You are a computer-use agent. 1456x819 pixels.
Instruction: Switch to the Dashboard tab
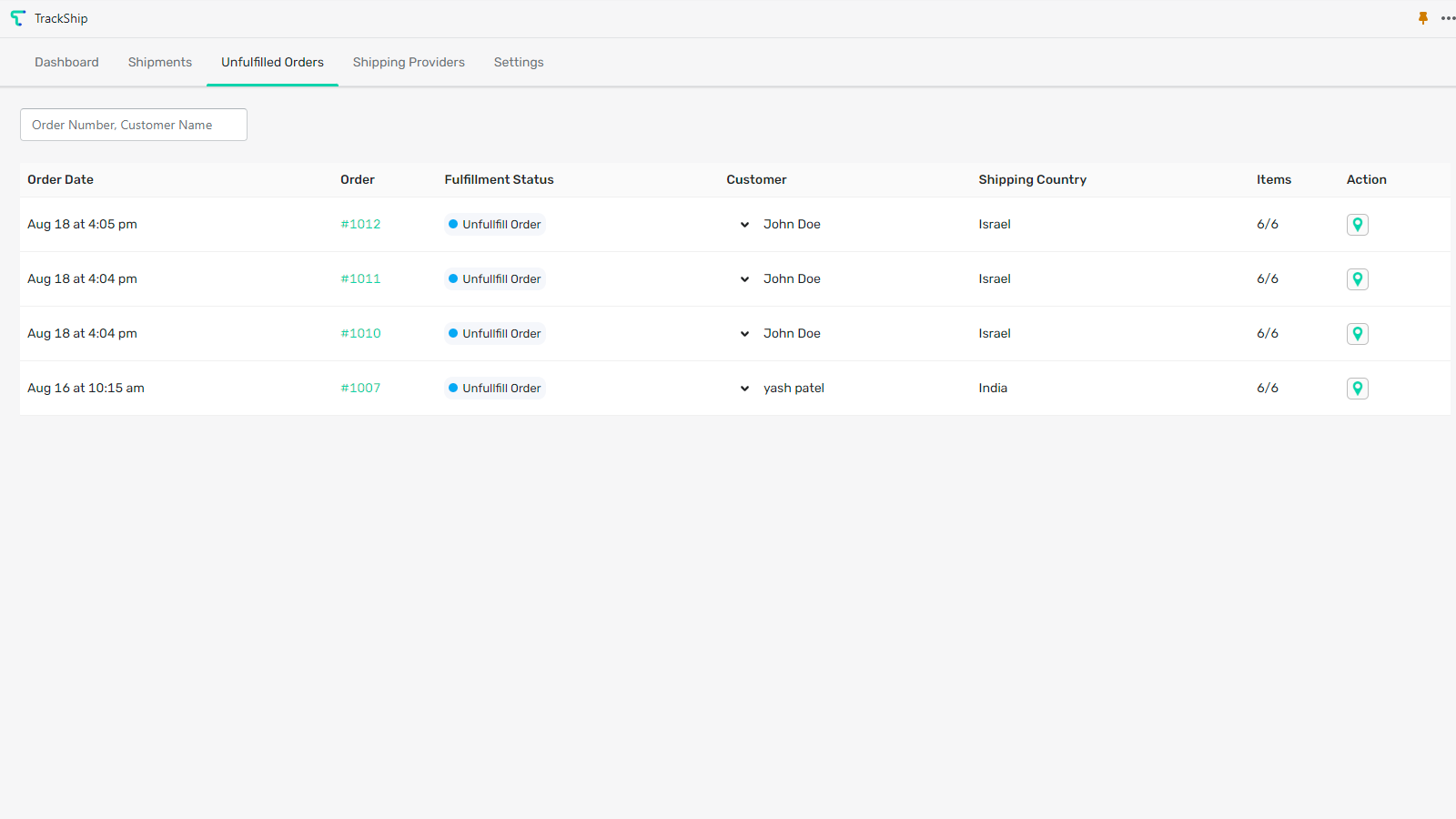point(66,62)
